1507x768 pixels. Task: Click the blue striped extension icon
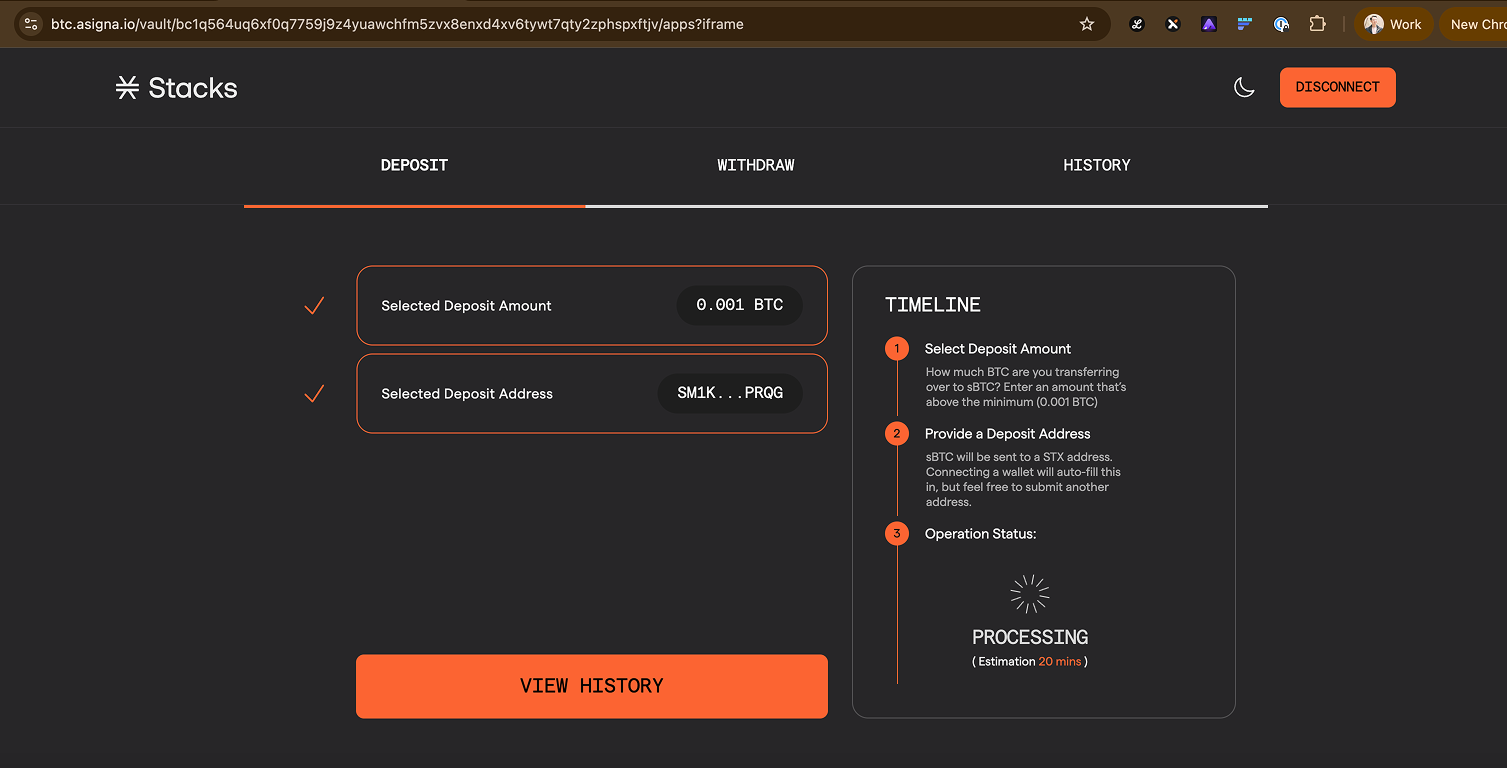click(x=1245, y=24)
